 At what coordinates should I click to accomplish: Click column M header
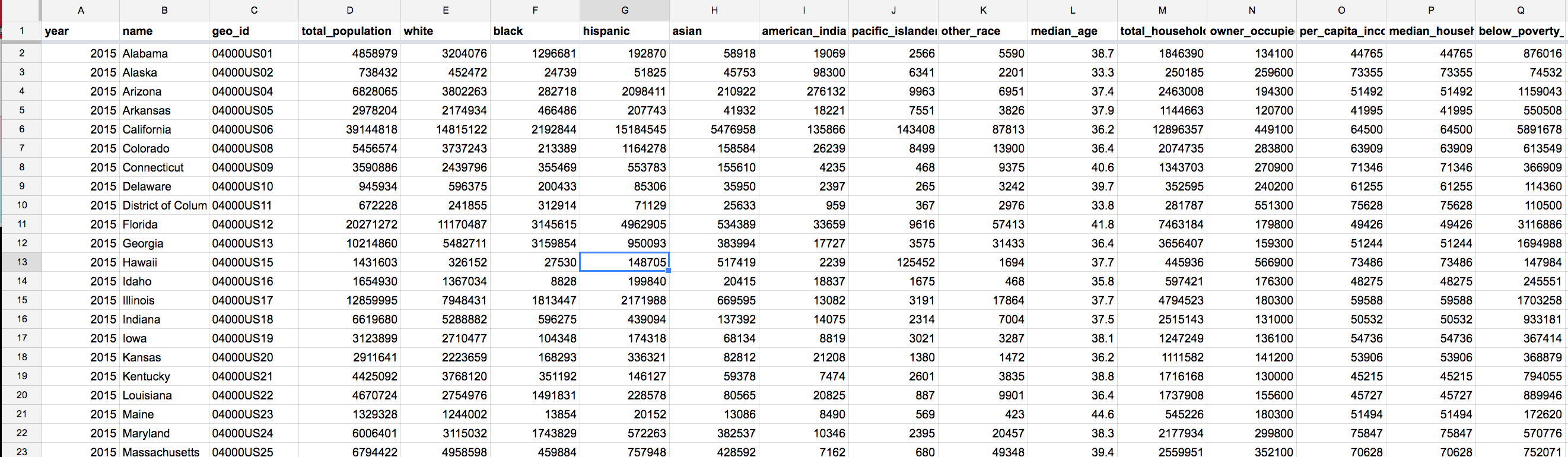click(x=1162, y=10)
